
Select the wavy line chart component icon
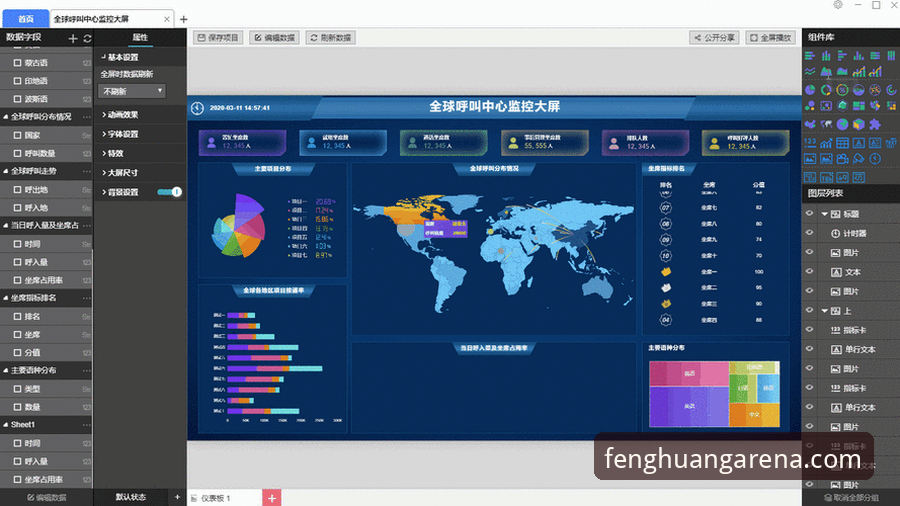coord(810,72)
